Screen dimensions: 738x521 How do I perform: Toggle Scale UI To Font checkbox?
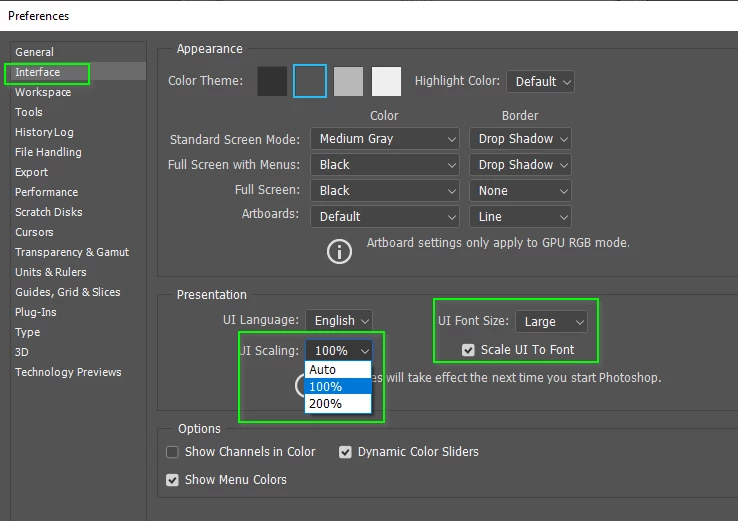[x=468, y=350]
